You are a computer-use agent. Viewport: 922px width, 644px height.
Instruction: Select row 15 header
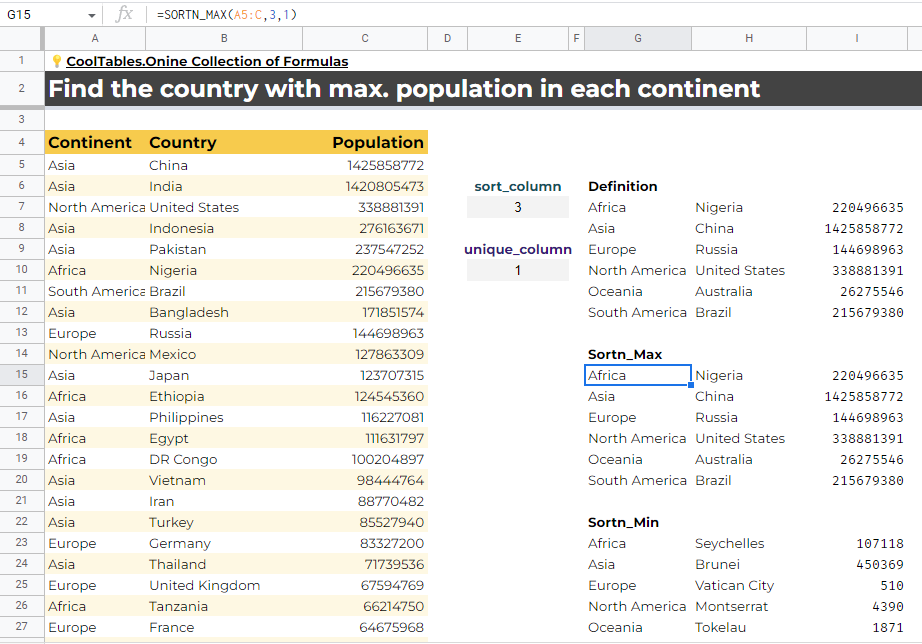pos(22,375)
